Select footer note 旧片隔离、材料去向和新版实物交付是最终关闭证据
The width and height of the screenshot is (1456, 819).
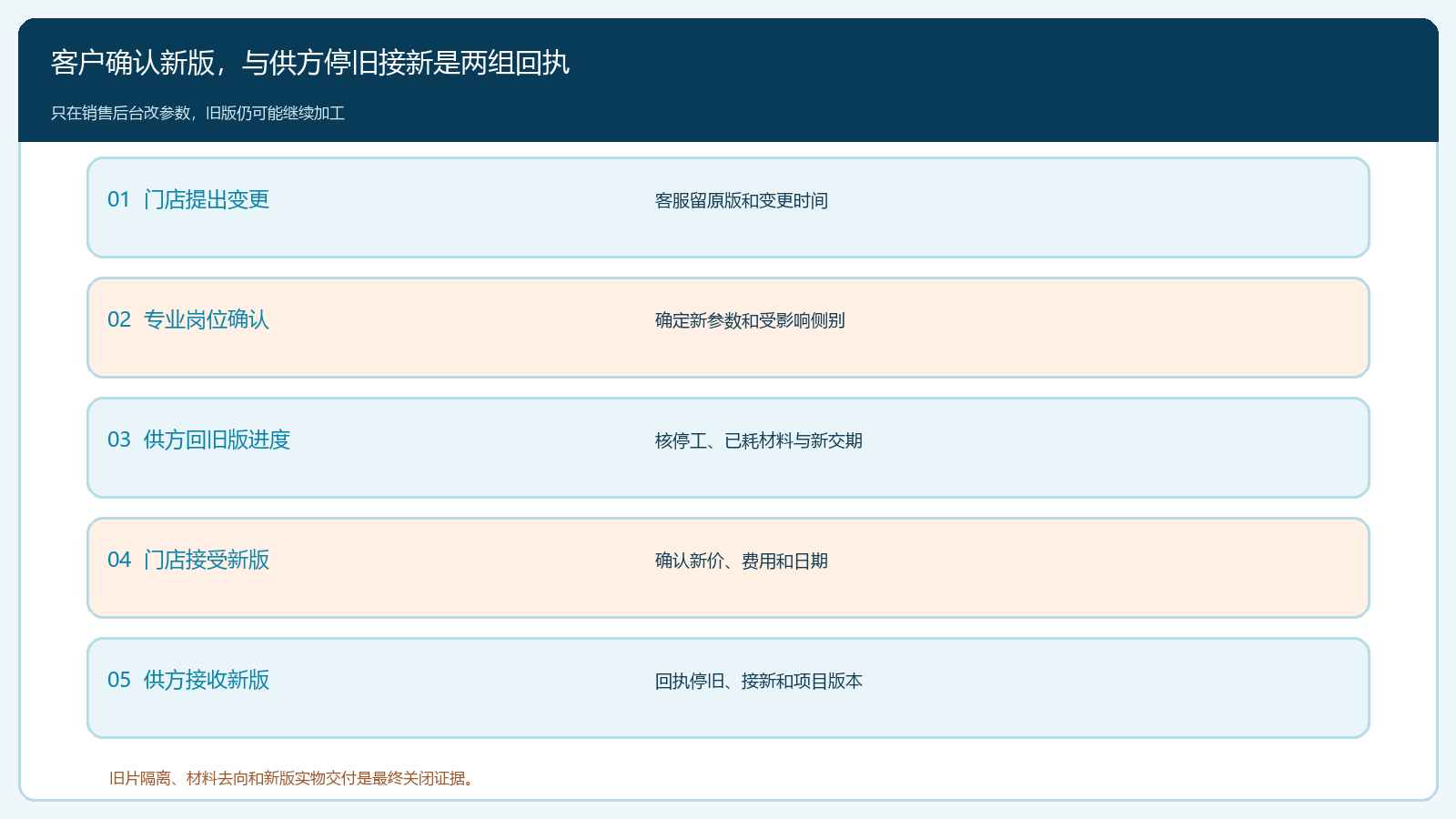pyautogui.click(x=291, y=778)
